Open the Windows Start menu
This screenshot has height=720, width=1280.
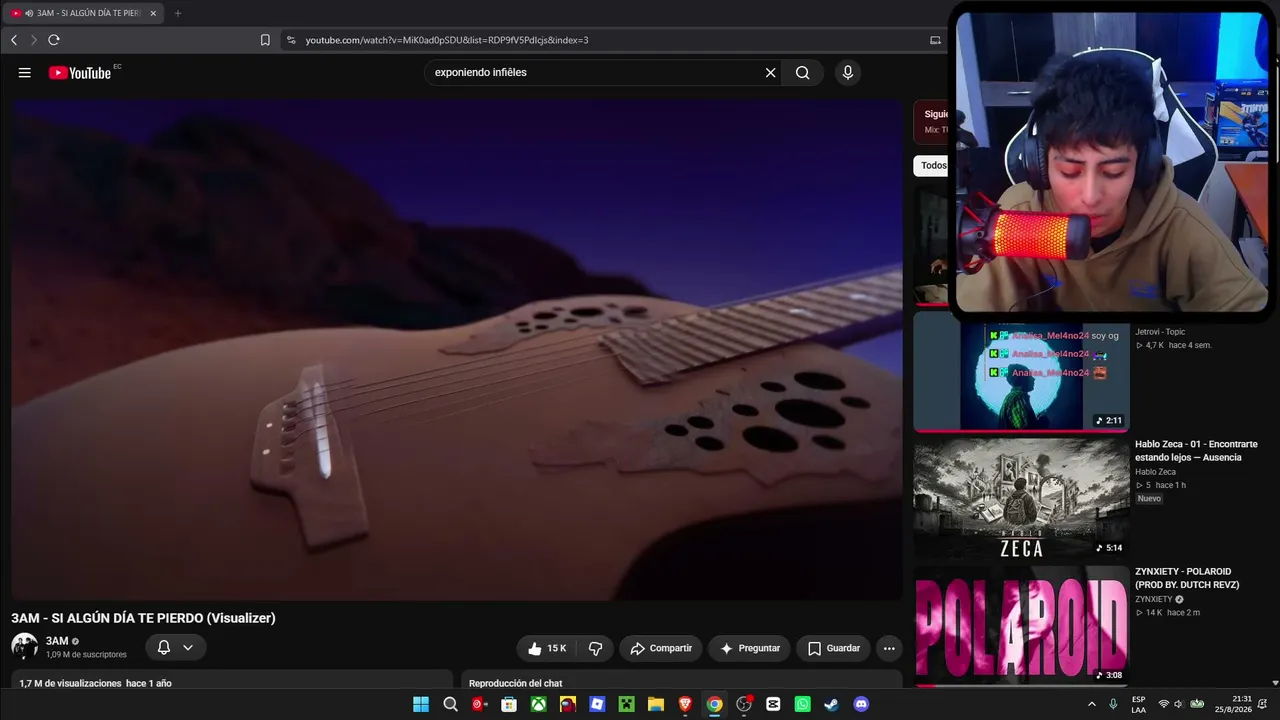coord(421,704)
